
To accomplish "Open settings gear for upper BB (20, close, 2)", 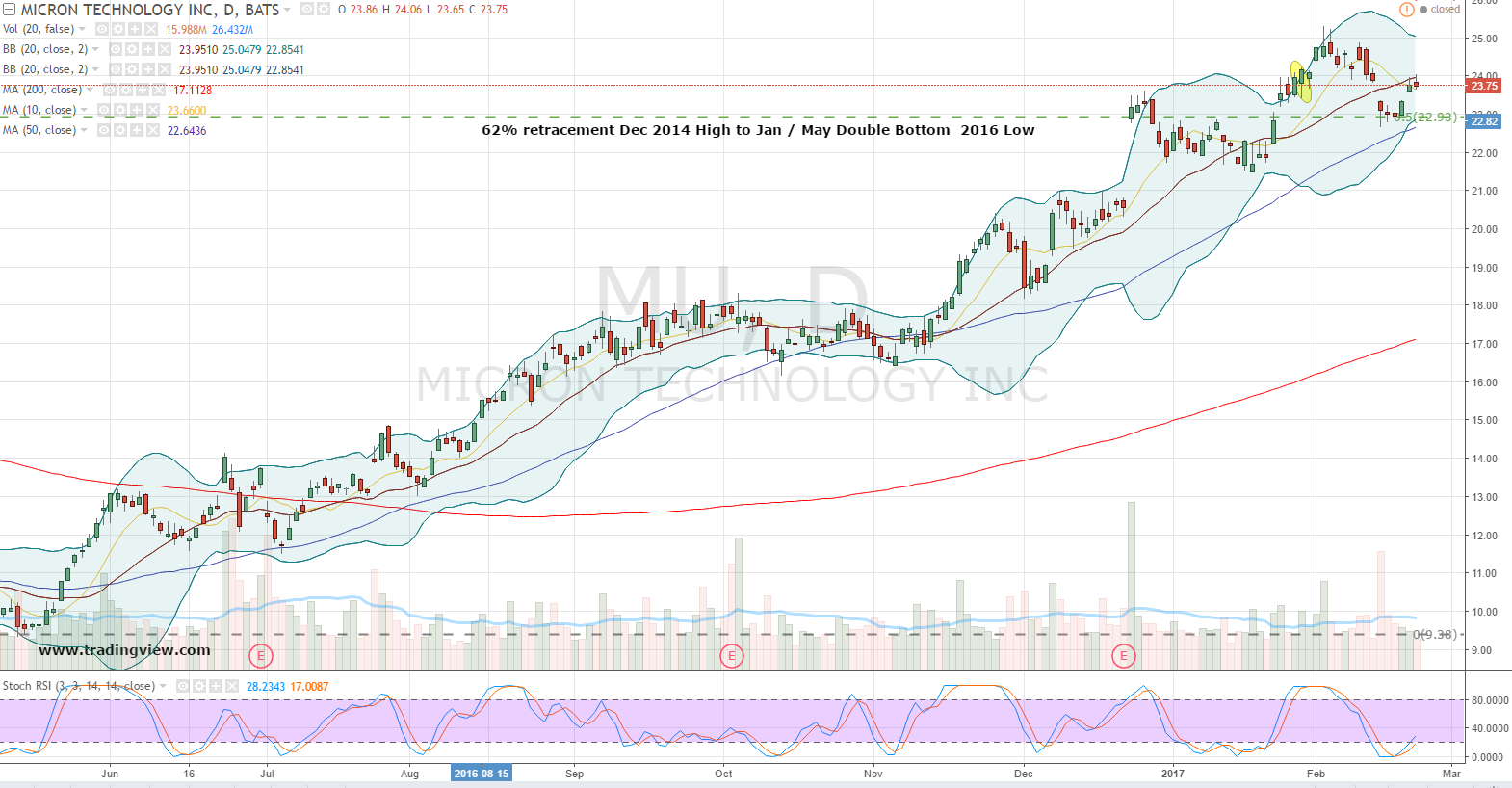I will coord(132,49).
